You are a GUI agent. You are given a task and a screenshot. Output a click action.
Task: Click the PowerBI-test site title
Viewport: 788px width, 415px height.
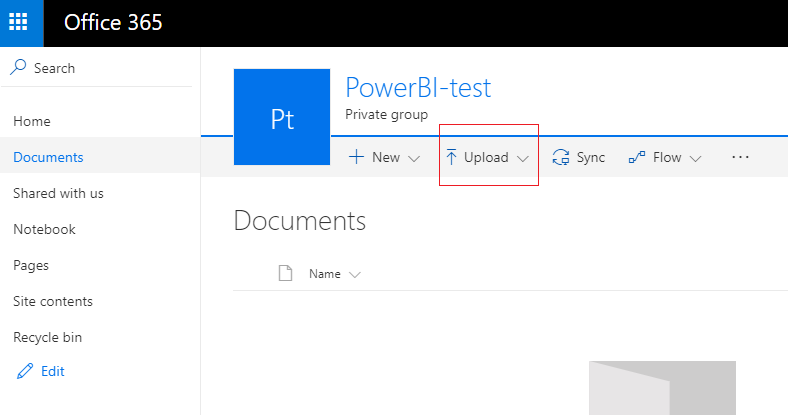click(x=418, y=87)
